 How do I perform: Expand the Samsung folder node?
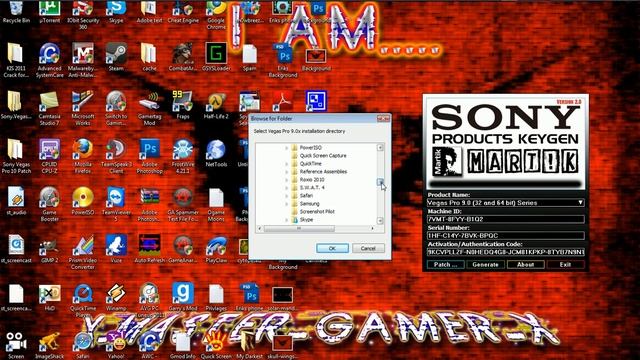click(x=287, y=204)
